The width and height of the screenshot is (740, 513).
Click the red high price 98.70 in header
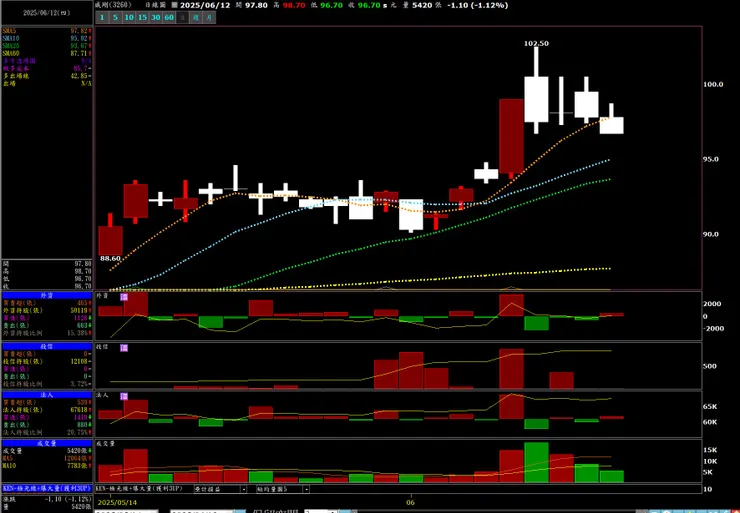coord(294,5)
